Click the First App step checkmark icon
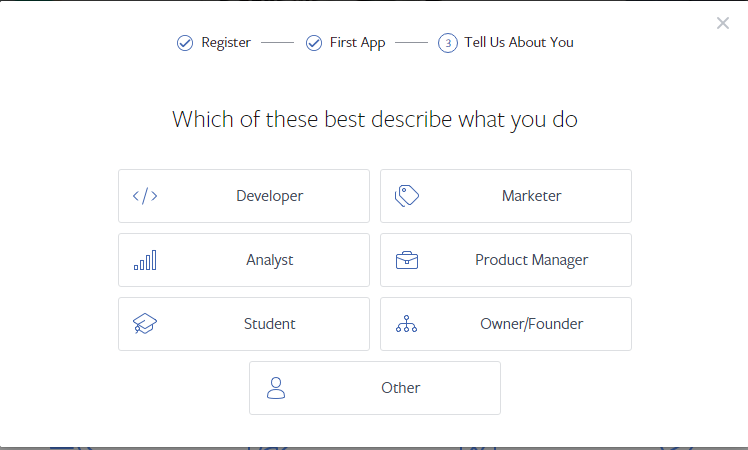Viewport: 748px width, 450px height. [314, 43]
